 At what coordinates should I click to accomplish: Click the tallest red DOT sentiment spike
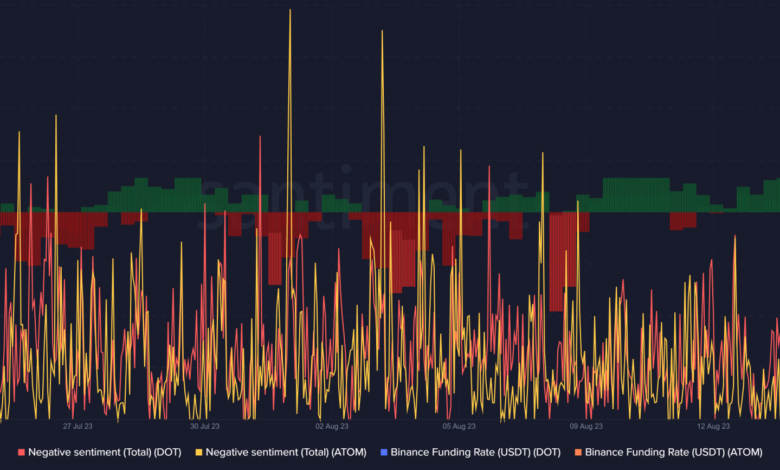[x=260, y=138]
